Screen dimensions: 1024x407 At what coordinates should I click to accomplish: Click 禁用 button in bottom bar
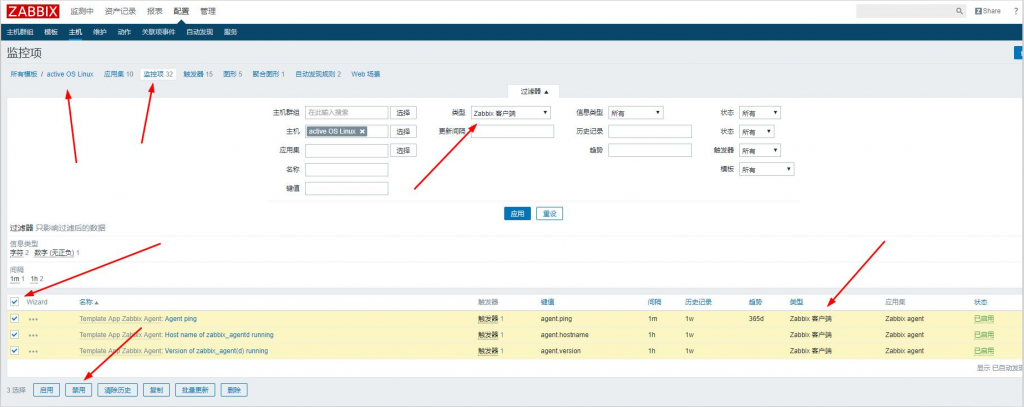click(x=78, y=390)
